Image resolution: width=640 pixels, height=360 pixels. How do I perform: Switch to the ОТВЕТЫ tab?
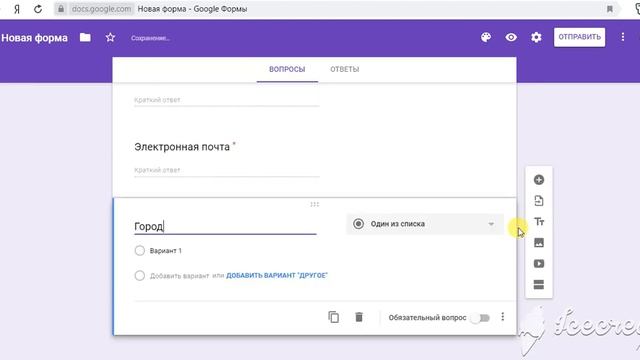[344, 69]
